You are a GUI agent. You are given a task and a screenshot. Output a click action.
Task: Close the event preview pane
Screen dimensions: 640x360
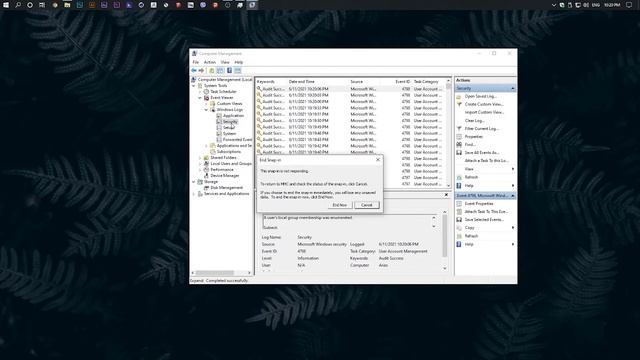click(x=446, y=195)
